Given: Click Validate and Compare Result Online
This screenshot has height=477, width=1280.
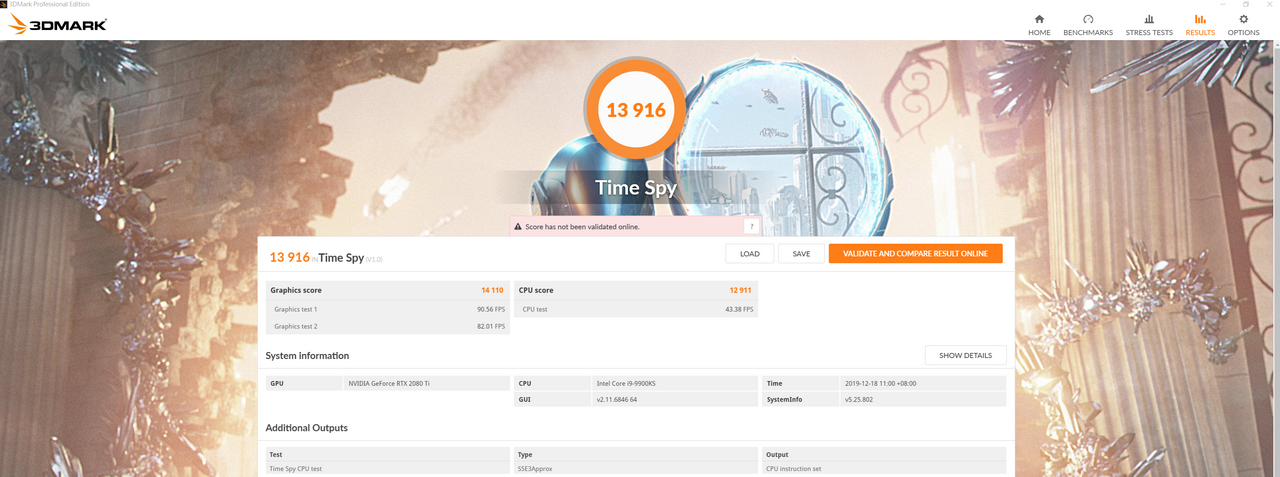Looking at the screenshot, I should [915, 254].
